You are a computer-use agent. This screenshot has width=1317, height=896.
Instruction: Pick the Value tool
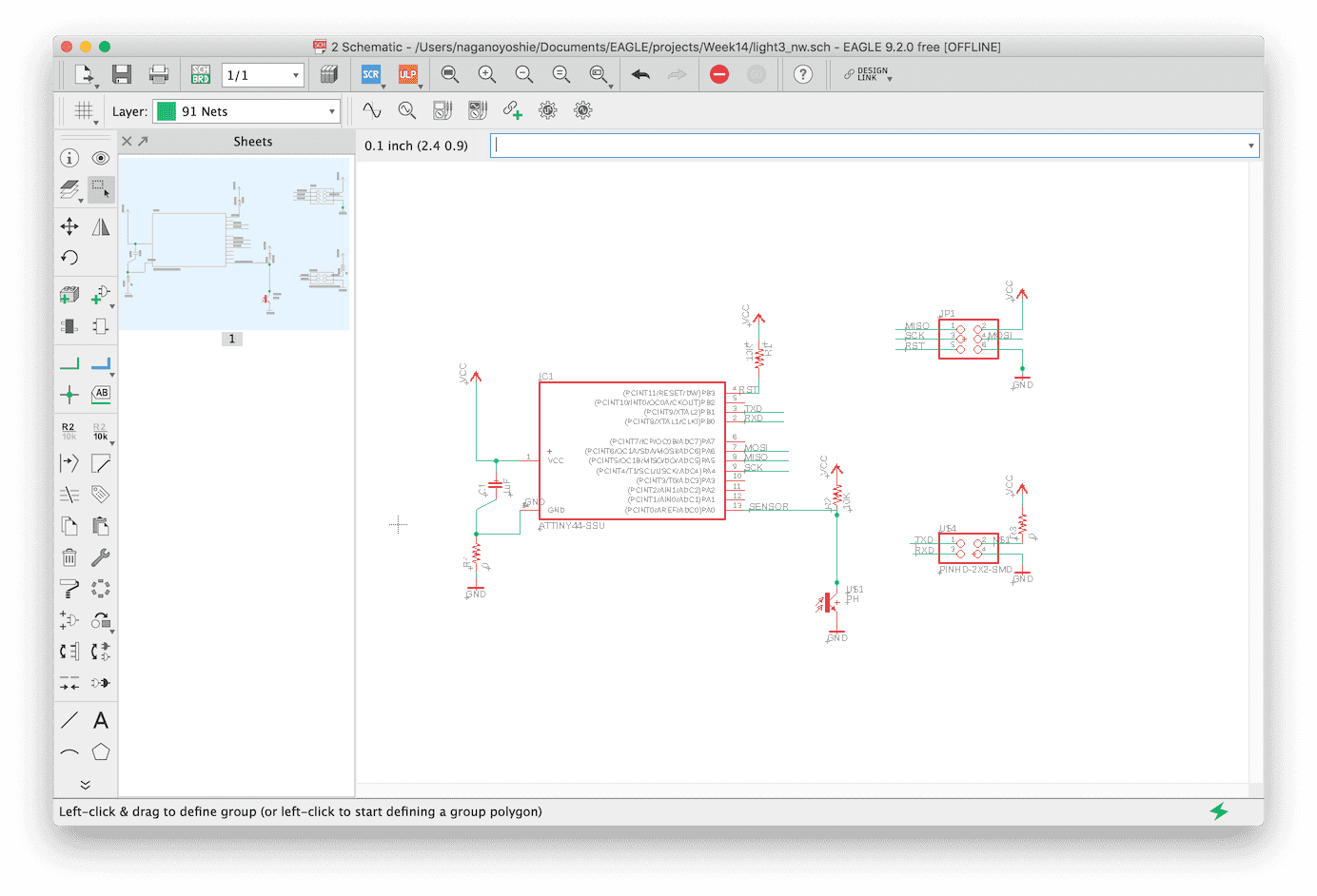101,432
